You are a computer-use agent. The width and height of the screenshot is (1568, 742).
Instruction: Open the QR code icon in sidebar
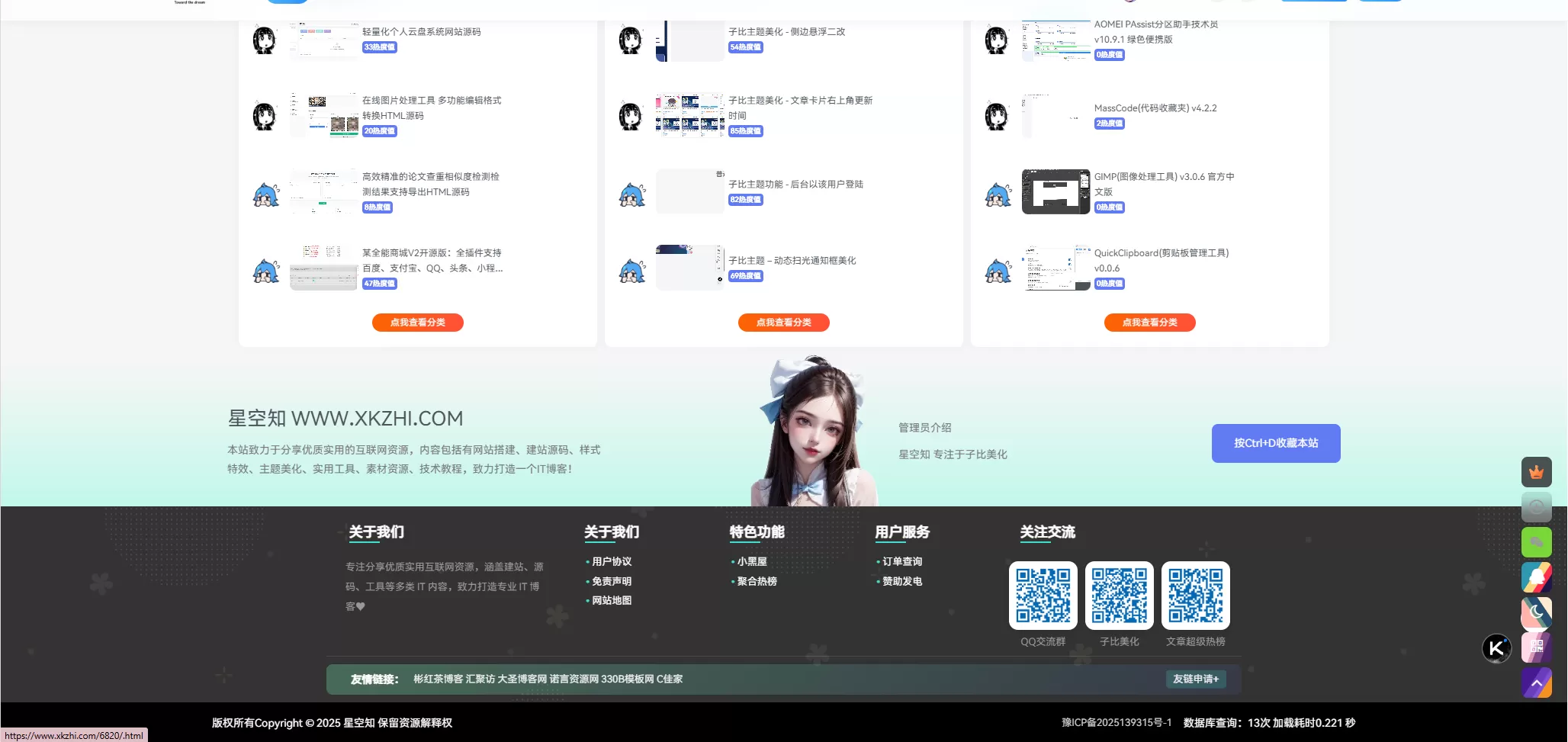pos(1537,647)
